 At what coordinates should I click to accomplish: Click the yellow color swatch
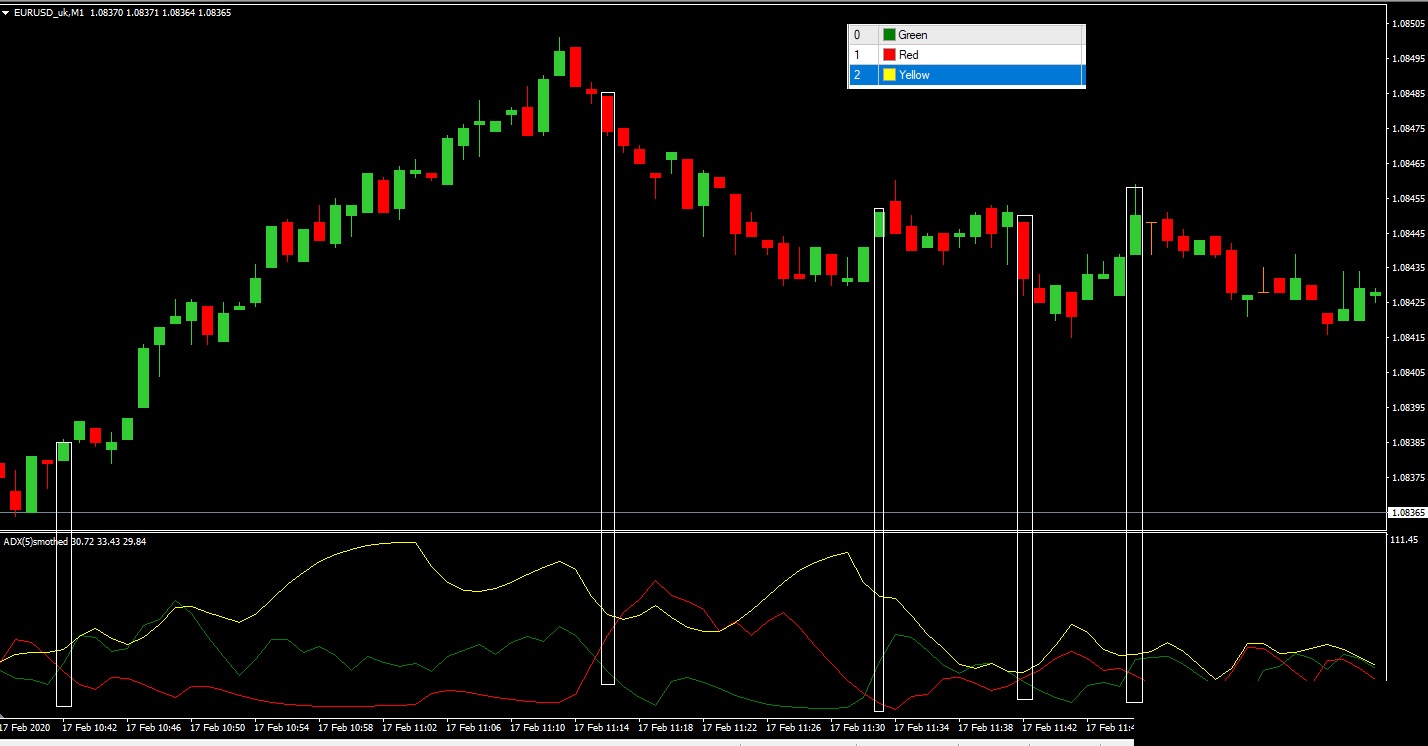pos(889,75)
